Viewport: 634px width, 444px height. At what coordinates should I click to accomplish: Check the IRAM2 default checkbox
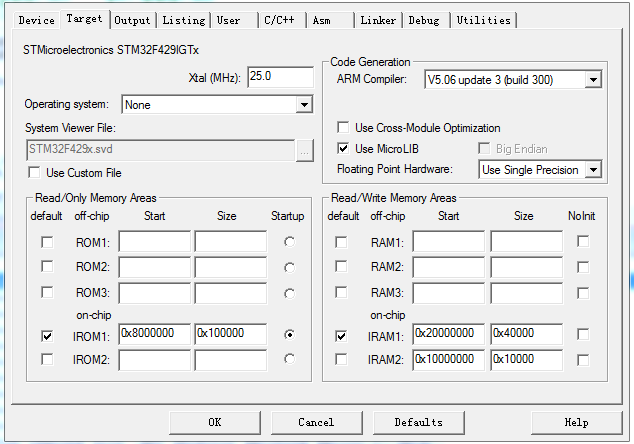click(341, 359)
